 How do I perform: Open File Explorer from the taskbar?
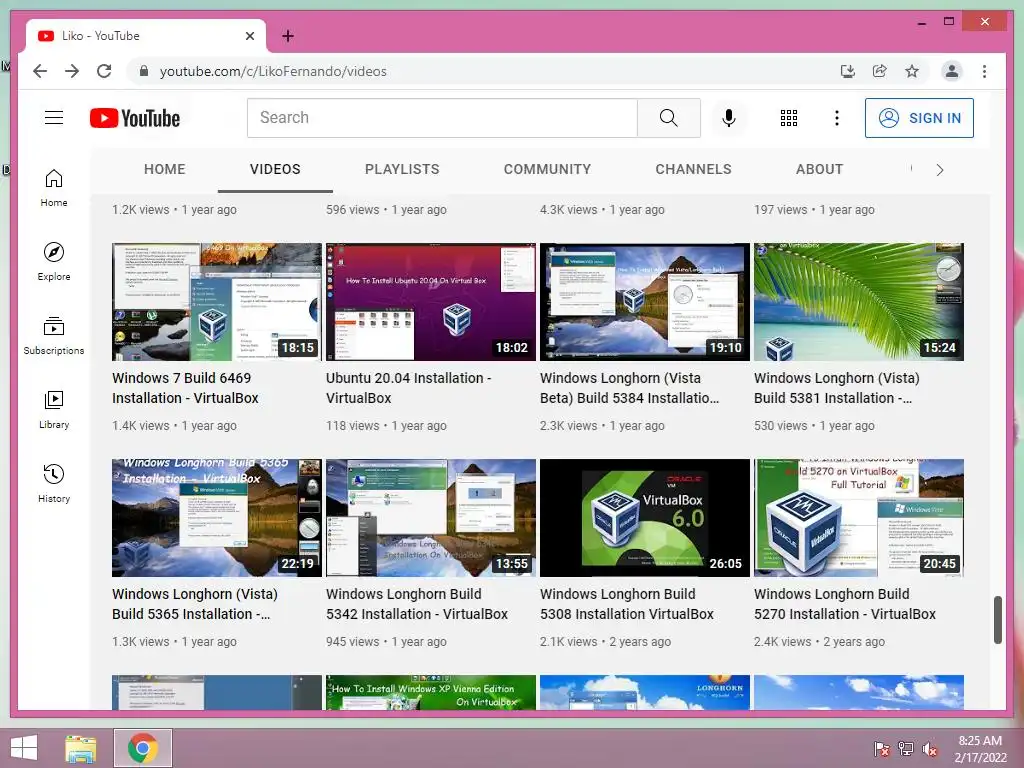pos(80,748)
